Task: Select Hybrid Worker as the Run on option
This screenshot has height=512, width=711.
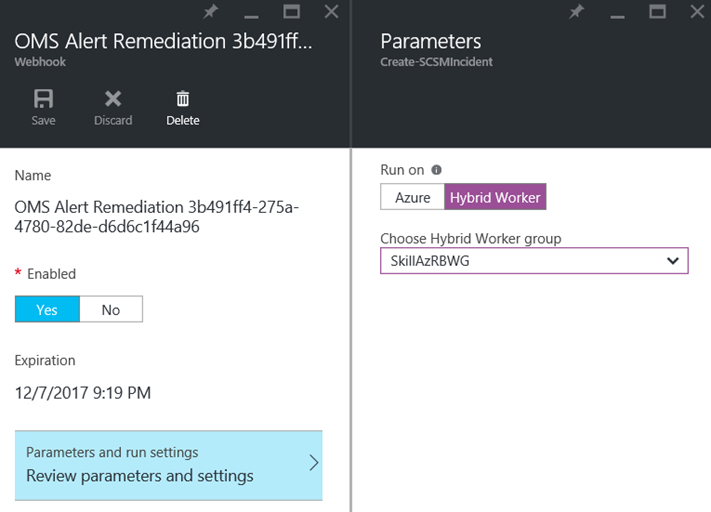Action: (495, 197)
